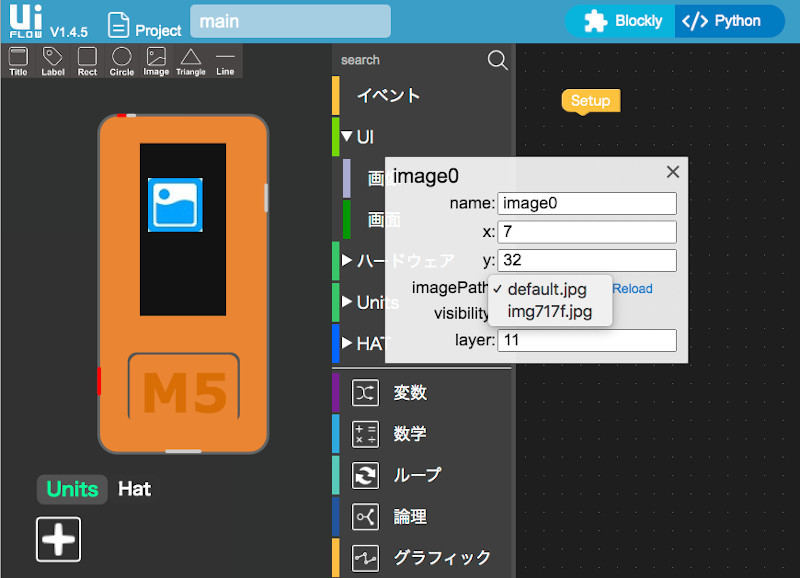Expand the Units block category
The width and height of the screenshot is (800, 578).
(x=347, y=302)
